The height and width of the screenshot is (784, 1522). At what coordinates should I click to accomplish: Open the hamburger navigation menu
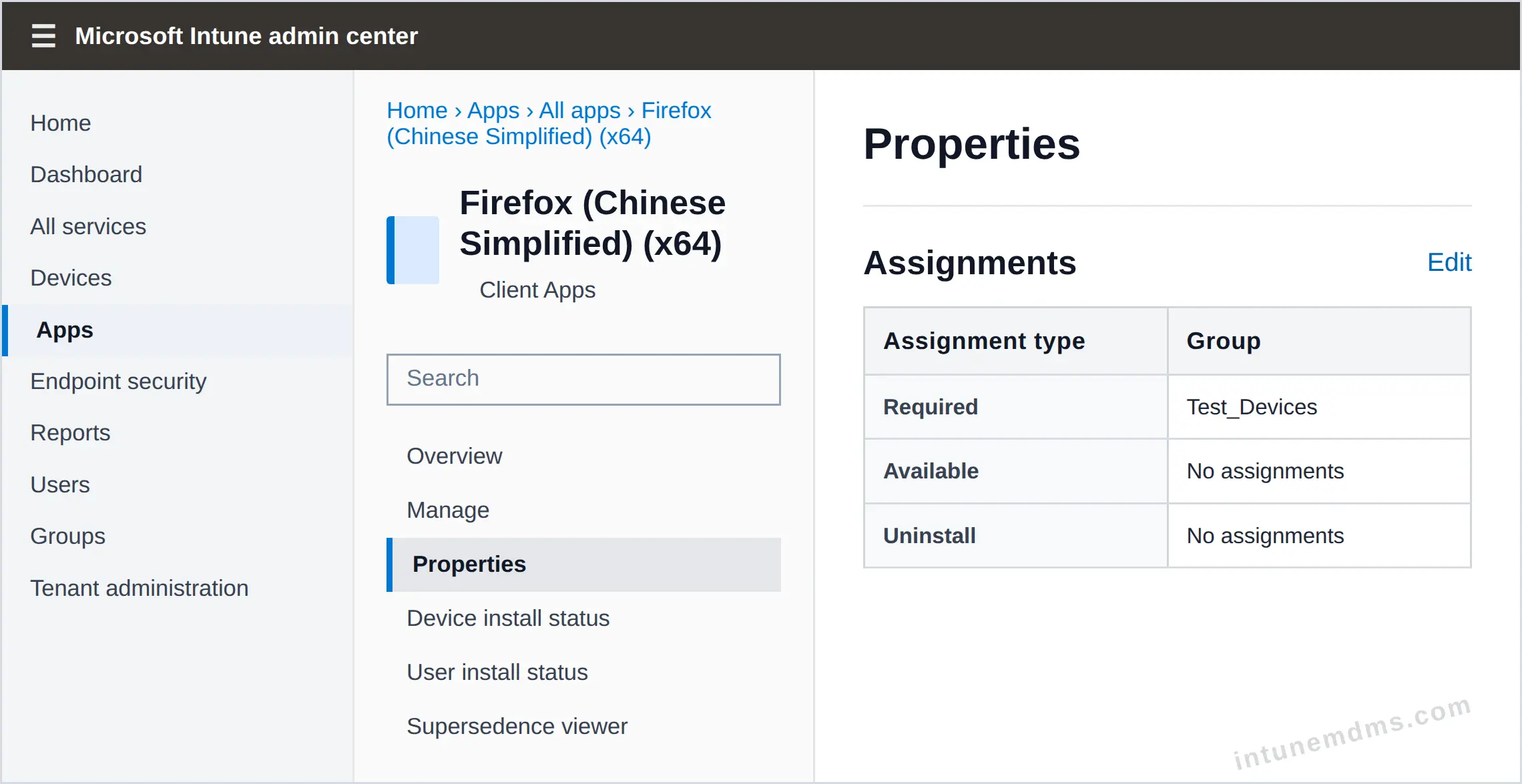tap(43, 35)
